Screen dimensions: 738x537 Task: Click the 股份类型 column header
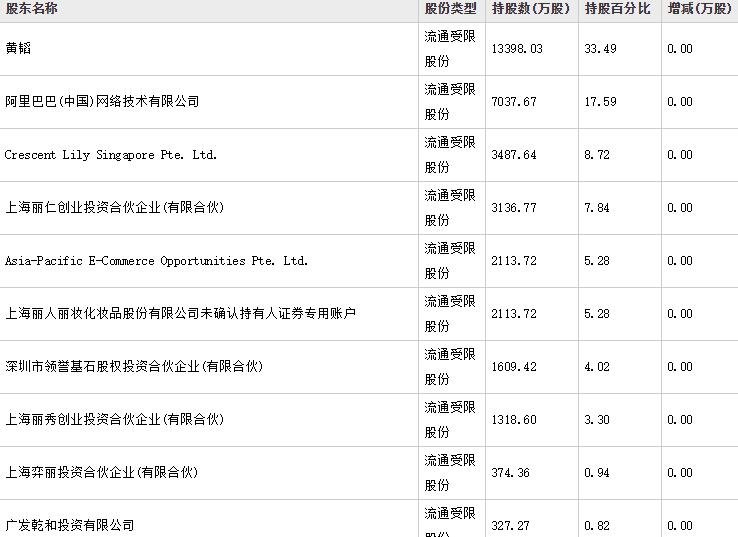click(450, 8)
